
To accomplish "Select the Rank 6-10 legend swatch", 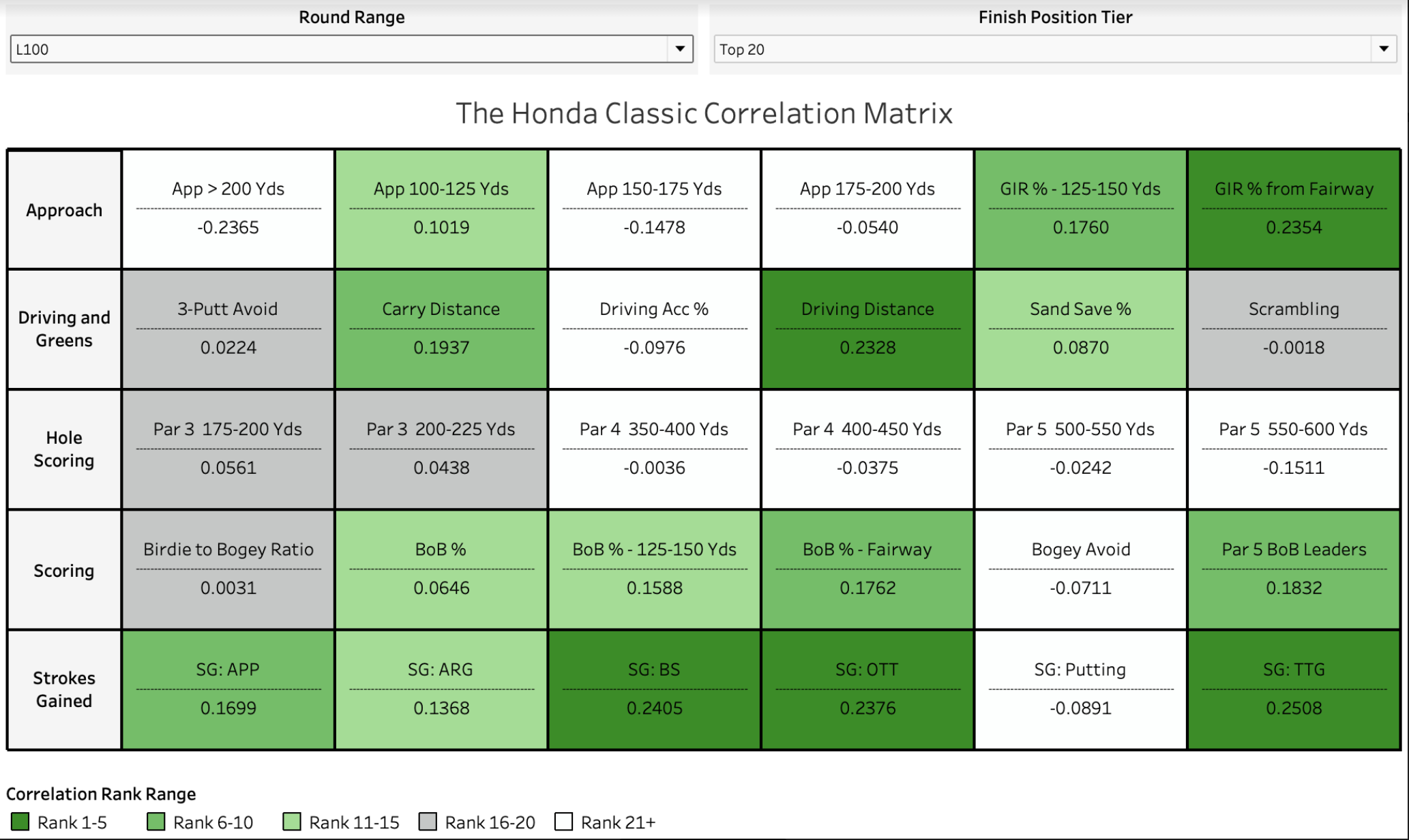I will pyautogui.click(x=156, y=822).
